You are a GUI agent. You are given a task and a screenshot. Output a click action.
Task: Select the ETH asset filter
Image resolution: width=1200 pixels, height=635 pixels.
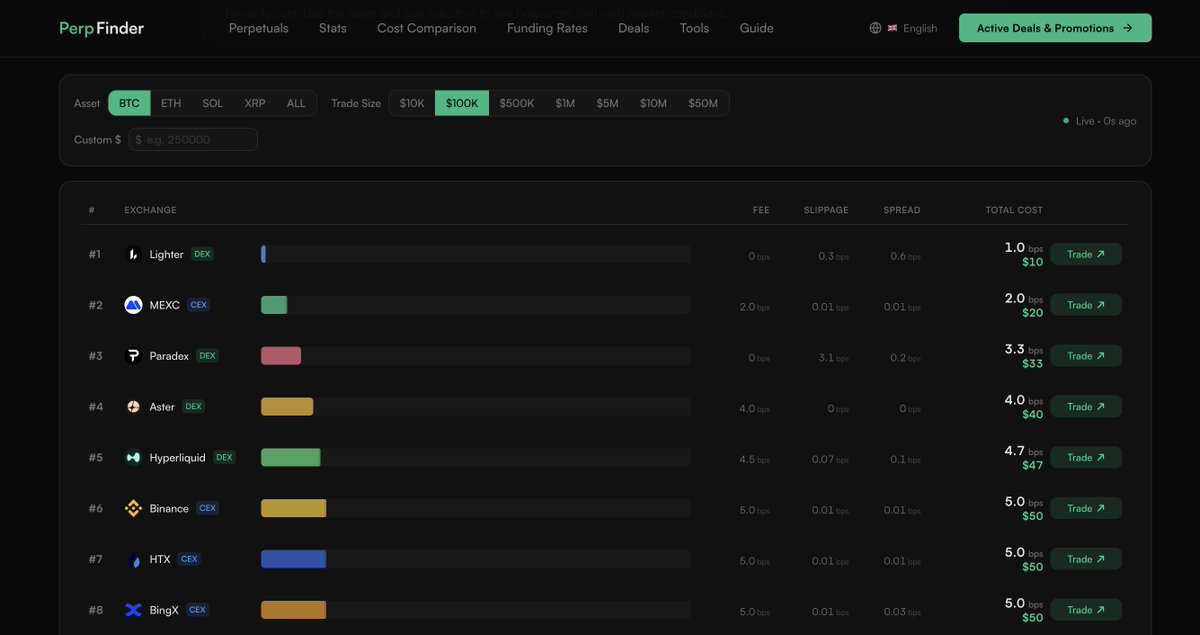point(170,102)
